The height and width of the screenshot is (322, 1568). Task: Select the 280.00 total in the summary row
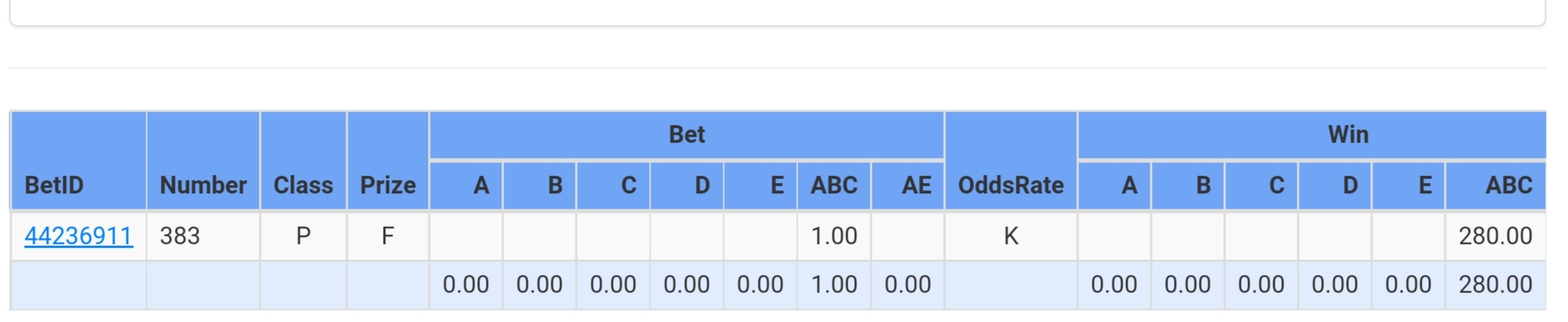tap(1495, 285)
